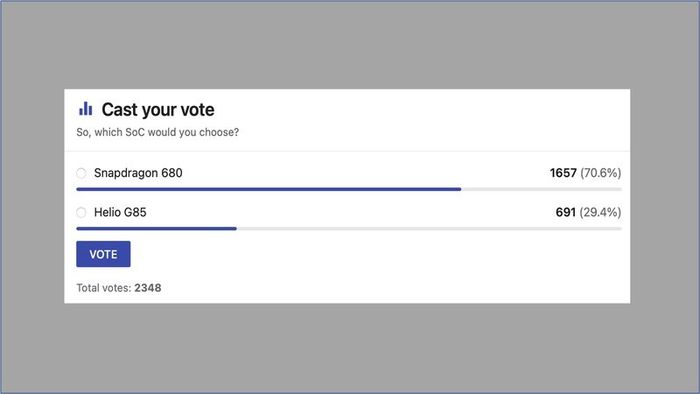Click the Snapdragon 680 option label
Screen dimensions: 700x394
point(138,173)
